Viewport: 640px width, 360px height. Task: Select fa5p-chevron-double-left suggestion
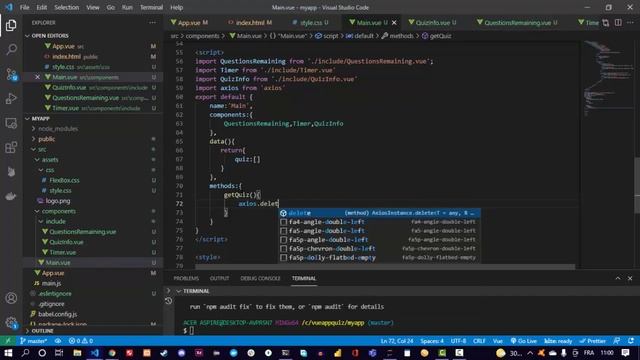[379, 249]
